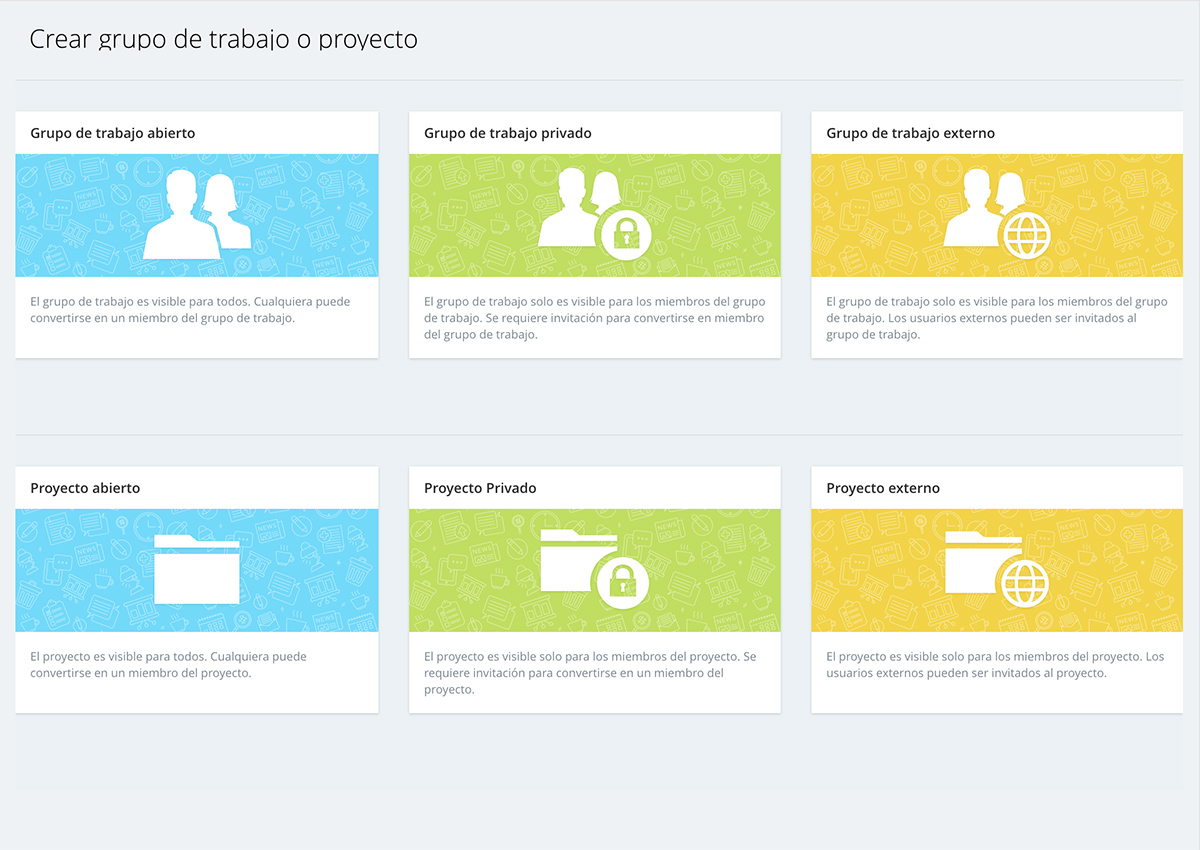Pick the 'Proyecto externo' title

[883, 488]
